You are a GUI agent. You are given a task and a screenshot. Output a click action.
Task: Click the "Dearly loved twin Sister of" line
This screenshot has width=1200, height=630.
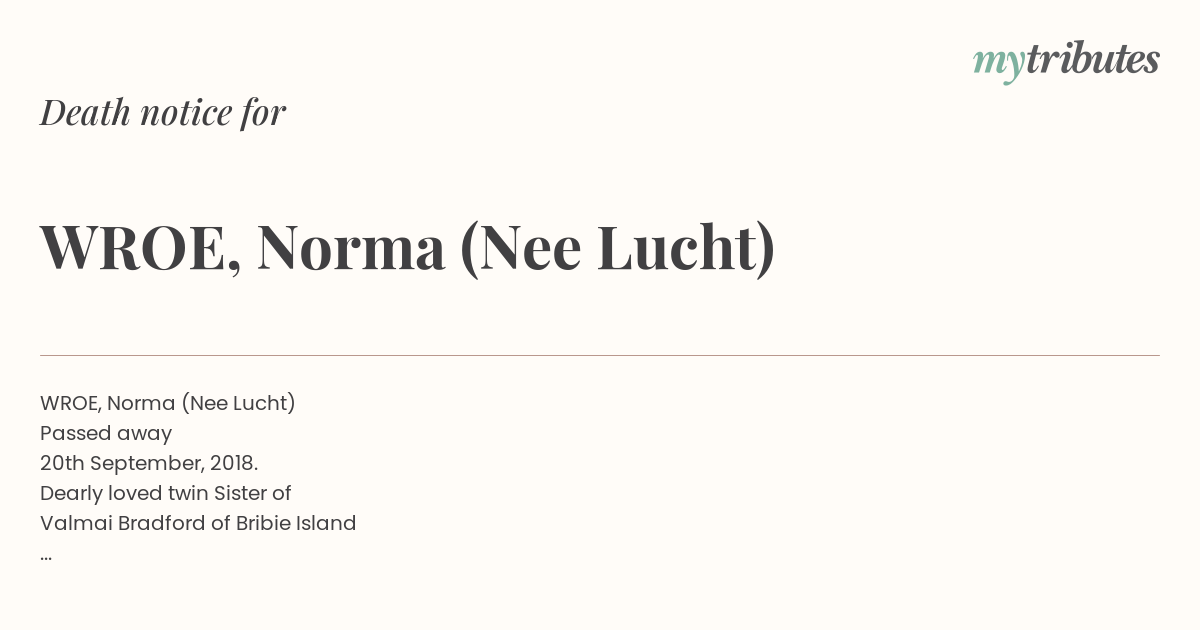(166, 493)
